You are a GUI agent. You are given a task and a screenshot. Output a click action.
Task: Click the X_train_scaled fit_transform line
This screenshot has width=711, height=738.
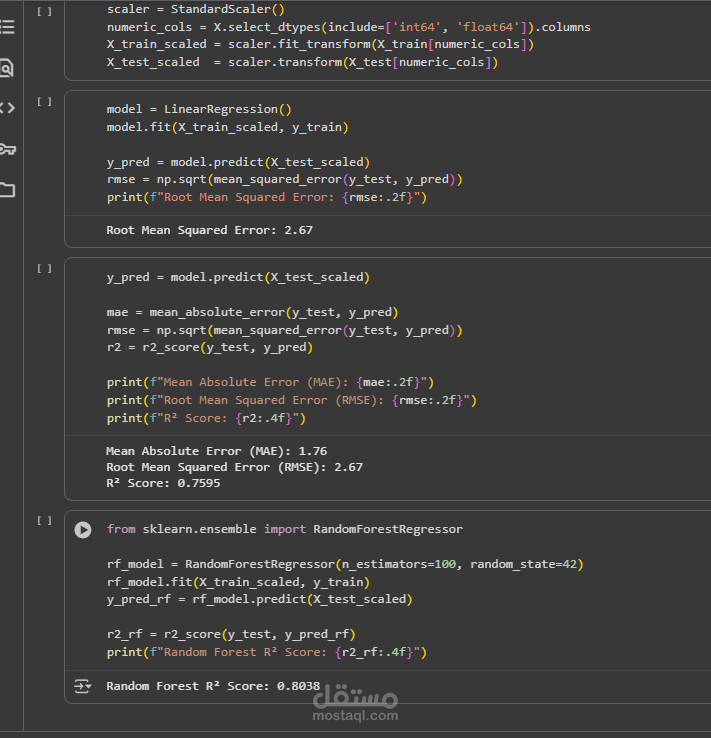point(320,45)
